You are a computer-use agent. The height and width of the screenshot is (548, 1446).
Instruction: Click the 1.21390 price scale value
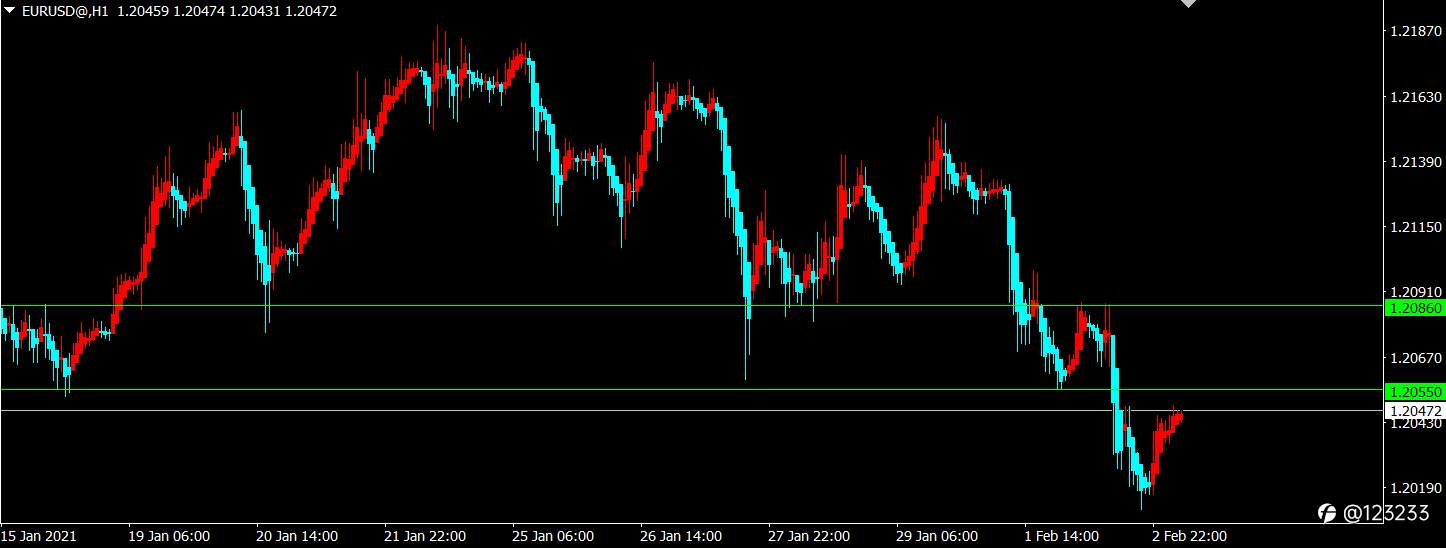click(x=1416, y=162)
